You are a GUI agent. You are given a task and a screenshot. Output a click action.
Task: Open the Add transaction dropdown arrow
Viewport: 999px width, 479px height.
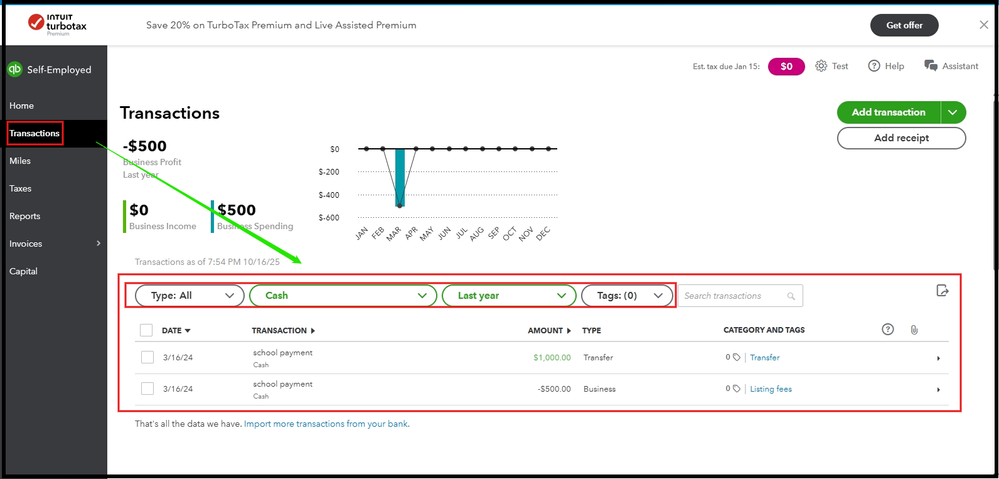coord(953,112)
